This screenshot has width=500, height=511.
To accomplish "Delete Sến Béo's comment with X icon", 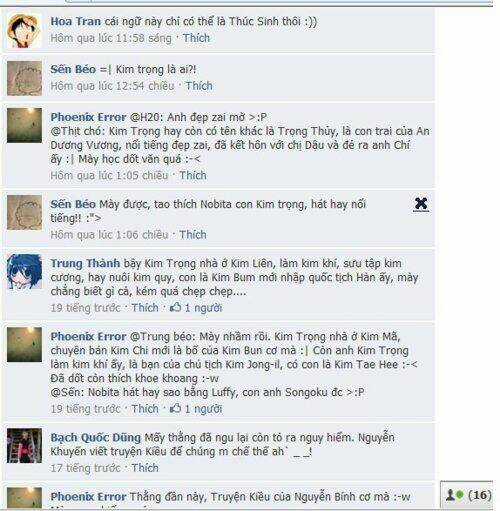I will (421, 204).
